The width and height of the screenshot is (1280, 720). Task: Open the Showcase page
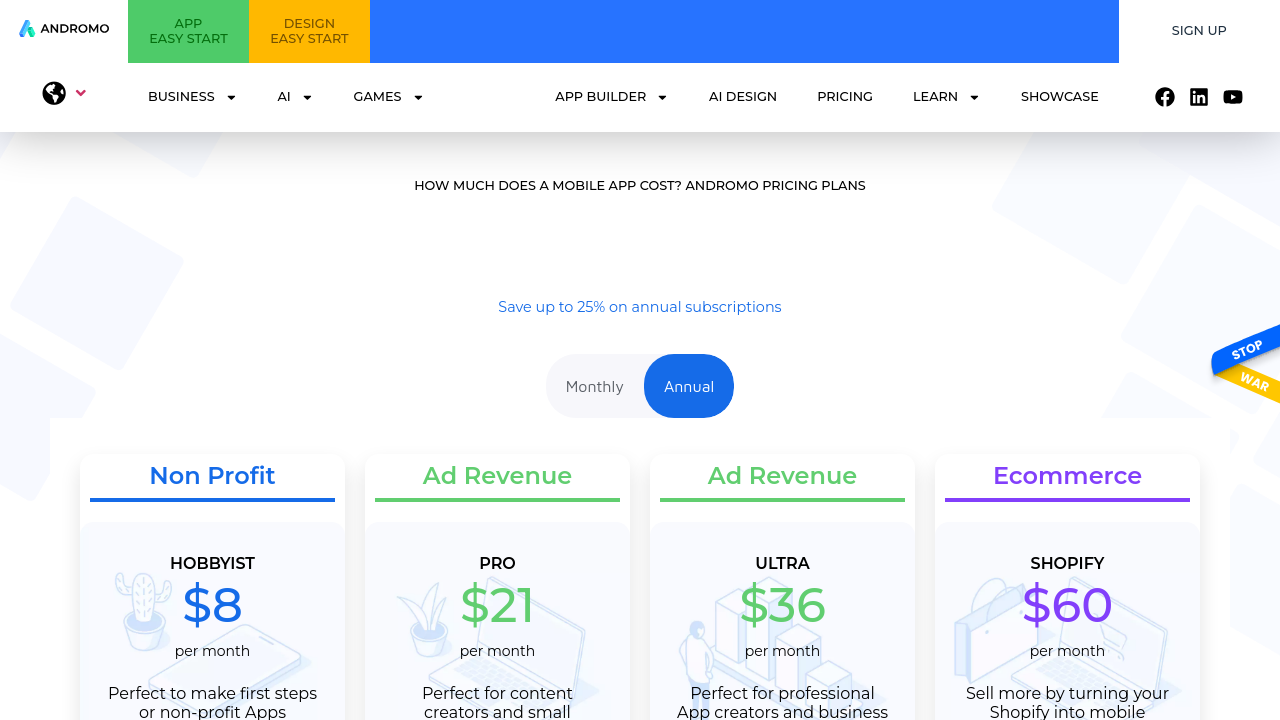1060,97
